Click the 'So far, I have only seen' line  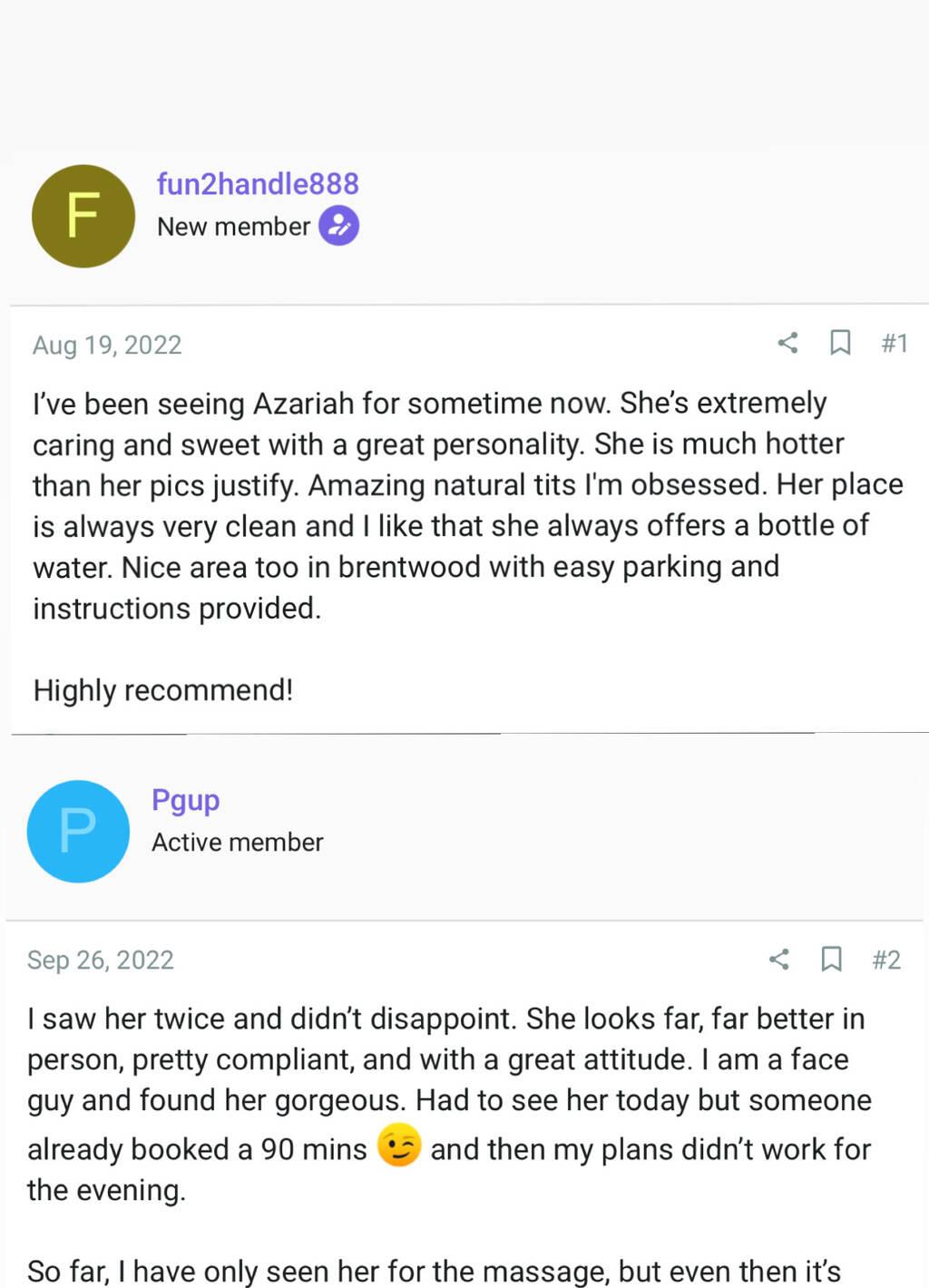[435, 1271]
